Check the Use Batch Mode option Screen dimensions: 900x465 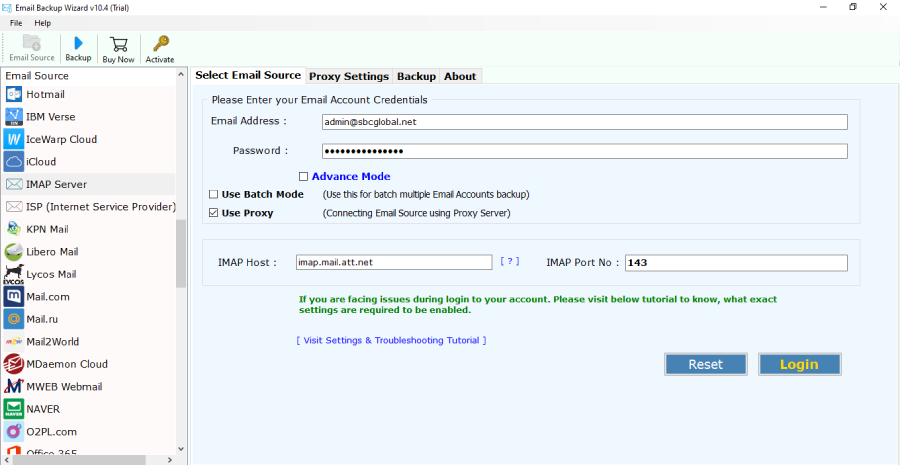point(213,194)
